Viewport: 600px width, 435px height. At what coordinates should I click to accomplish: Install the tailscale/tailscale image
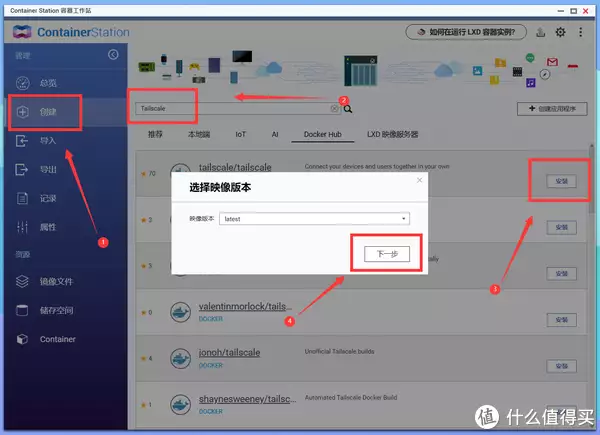coord(561,181)
